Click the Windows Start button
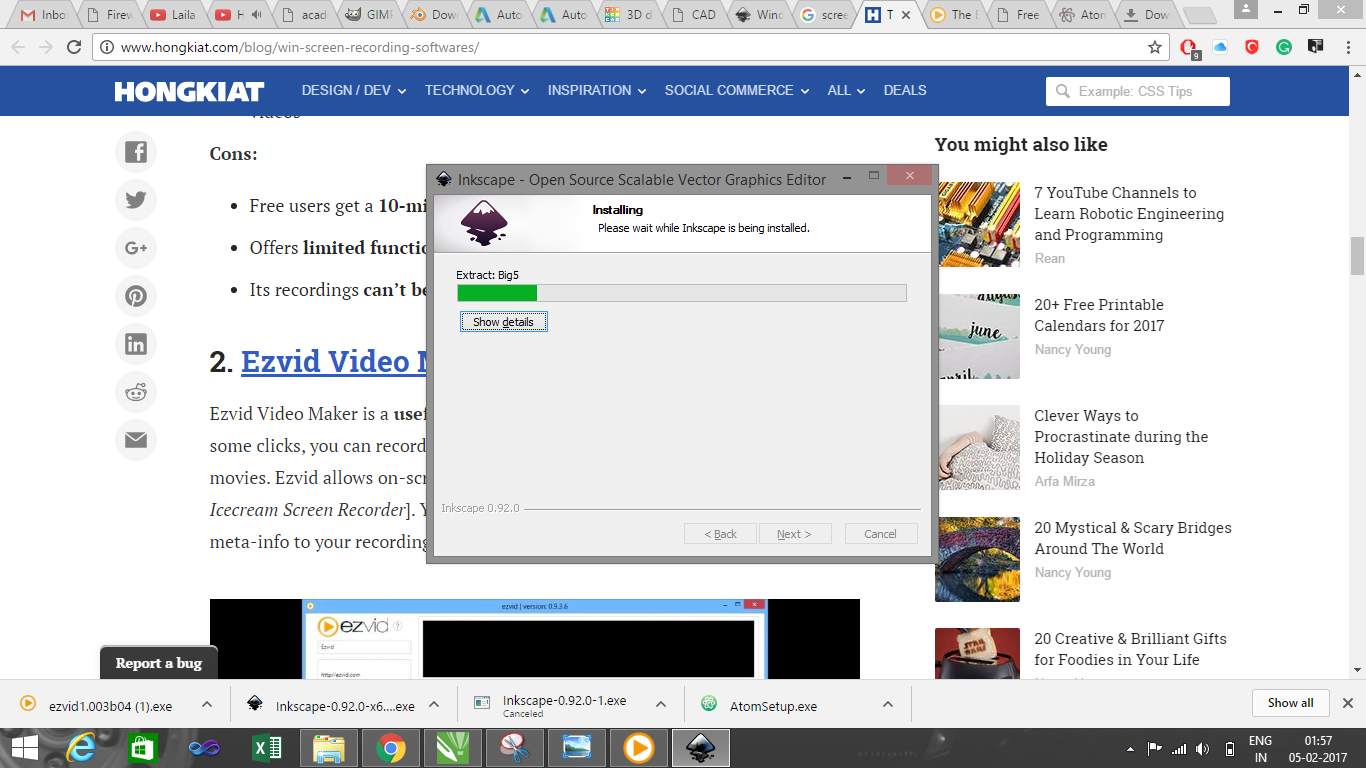This screenshot has height=768, width=1366. point(24,747)
